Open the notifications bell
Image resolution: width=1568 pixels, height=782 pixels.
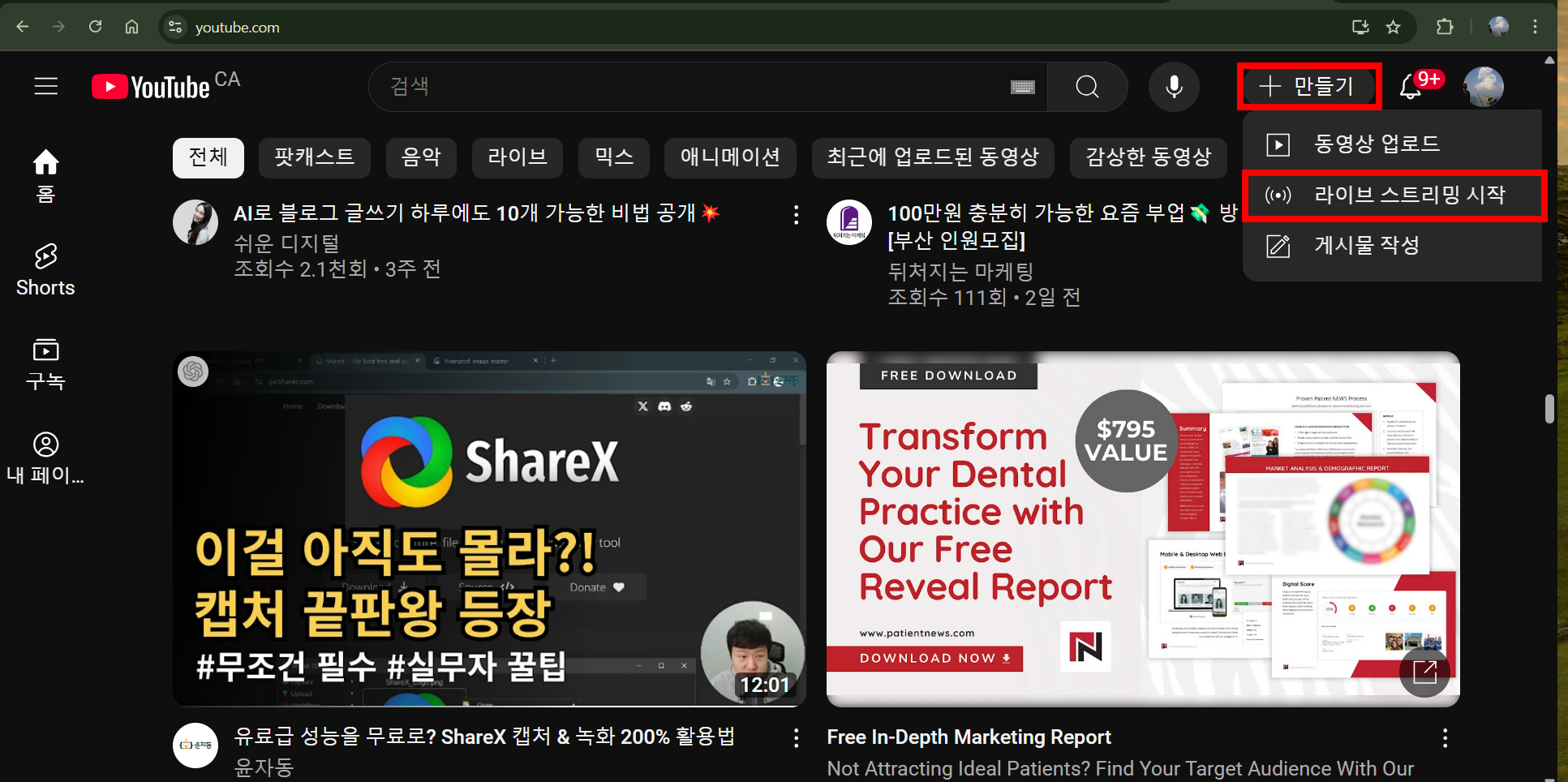(1411, 86)
